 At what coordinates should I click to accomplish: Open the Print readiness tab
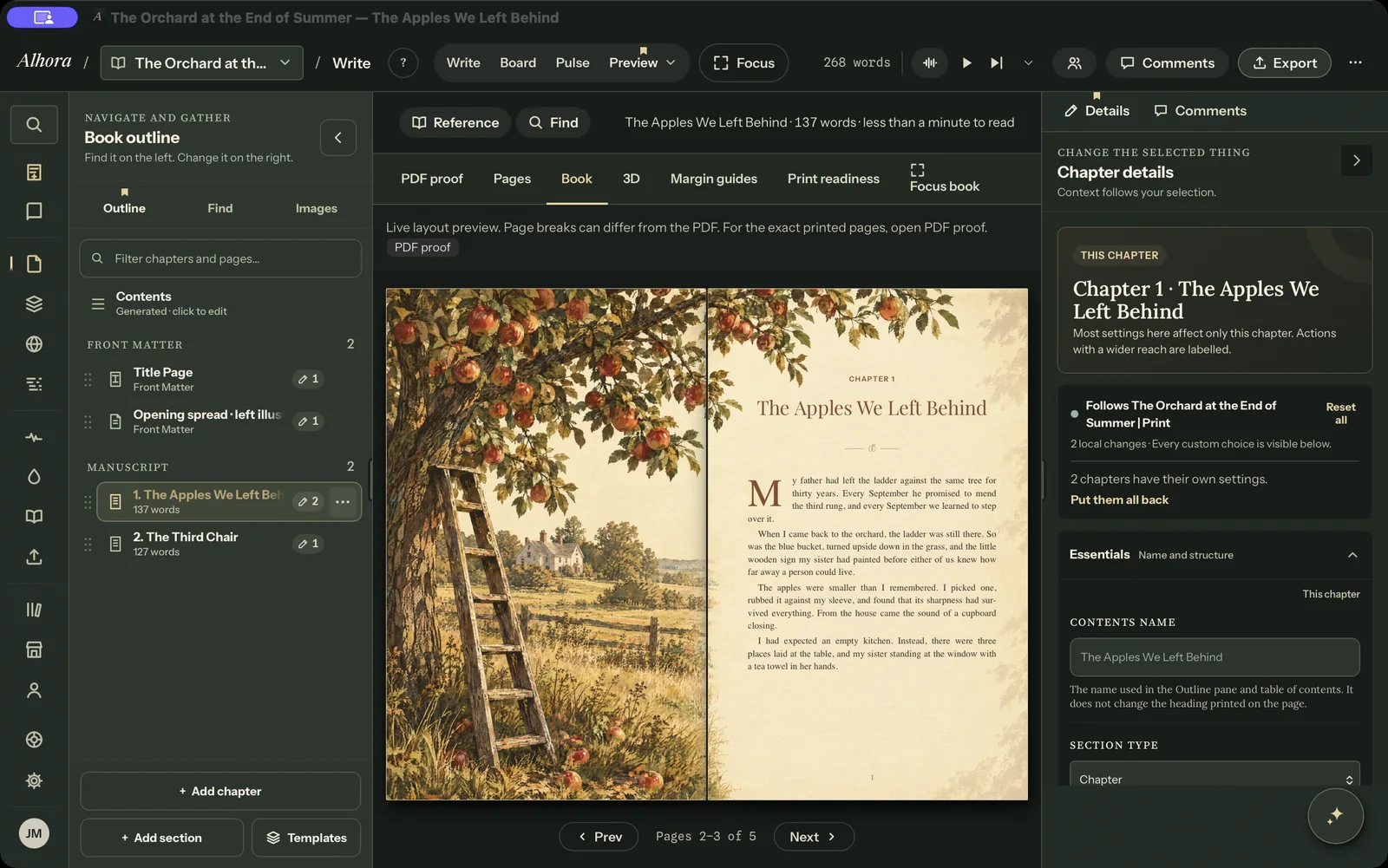pyautogui.click(x=834, y=179)
